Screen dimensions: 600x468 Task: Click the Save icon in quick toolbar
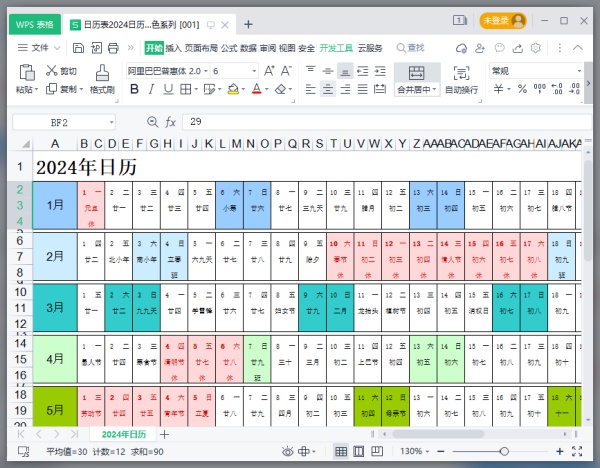[78, 48]
